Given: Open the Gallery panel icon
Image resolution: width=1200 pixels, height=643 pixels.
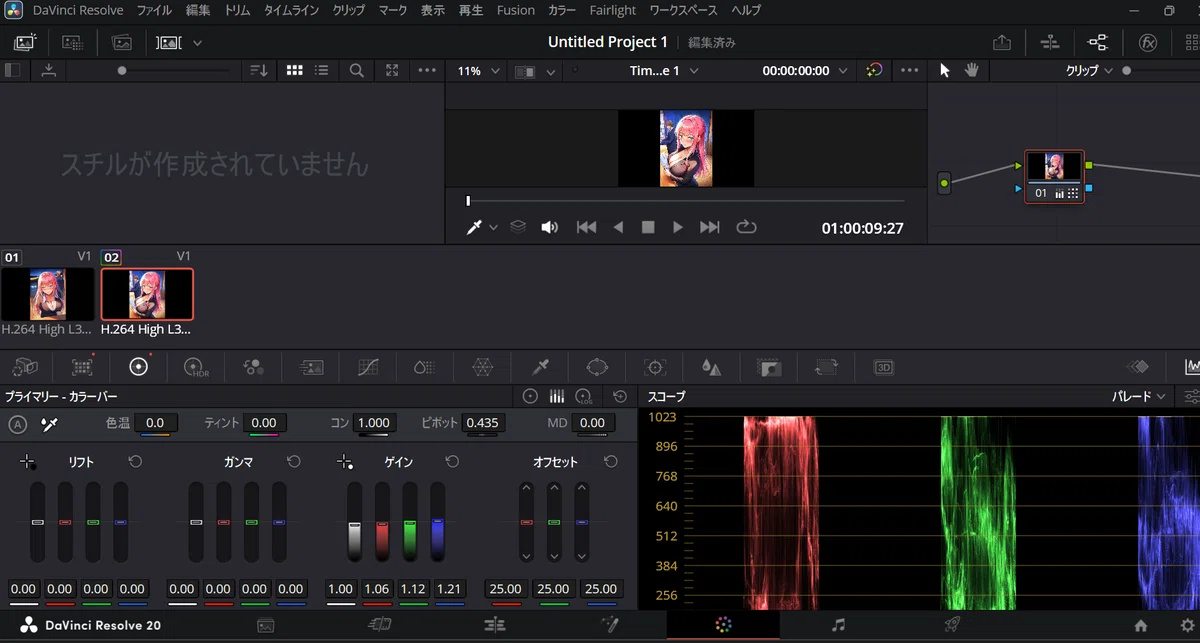Looking at the screenshot, I should pyautogui.click(x=25, y=43).
